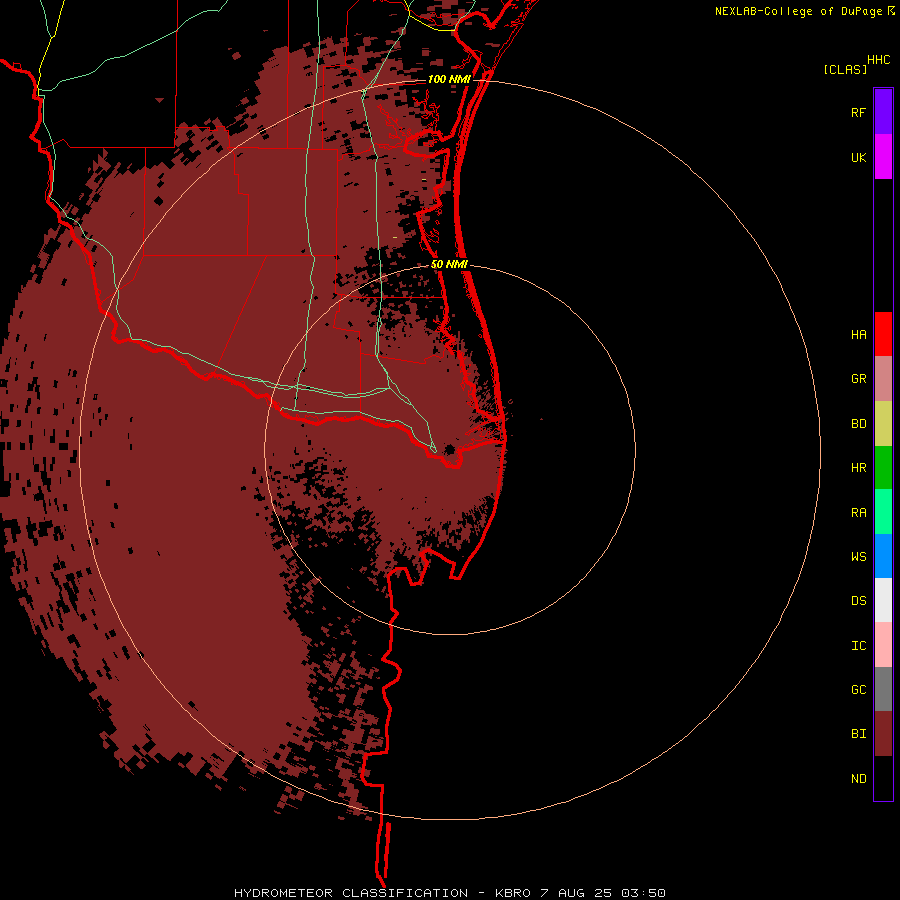This screenshot has width=900, height=900.
Task: Click the [CLAS] units label
Action: point(845,69)
